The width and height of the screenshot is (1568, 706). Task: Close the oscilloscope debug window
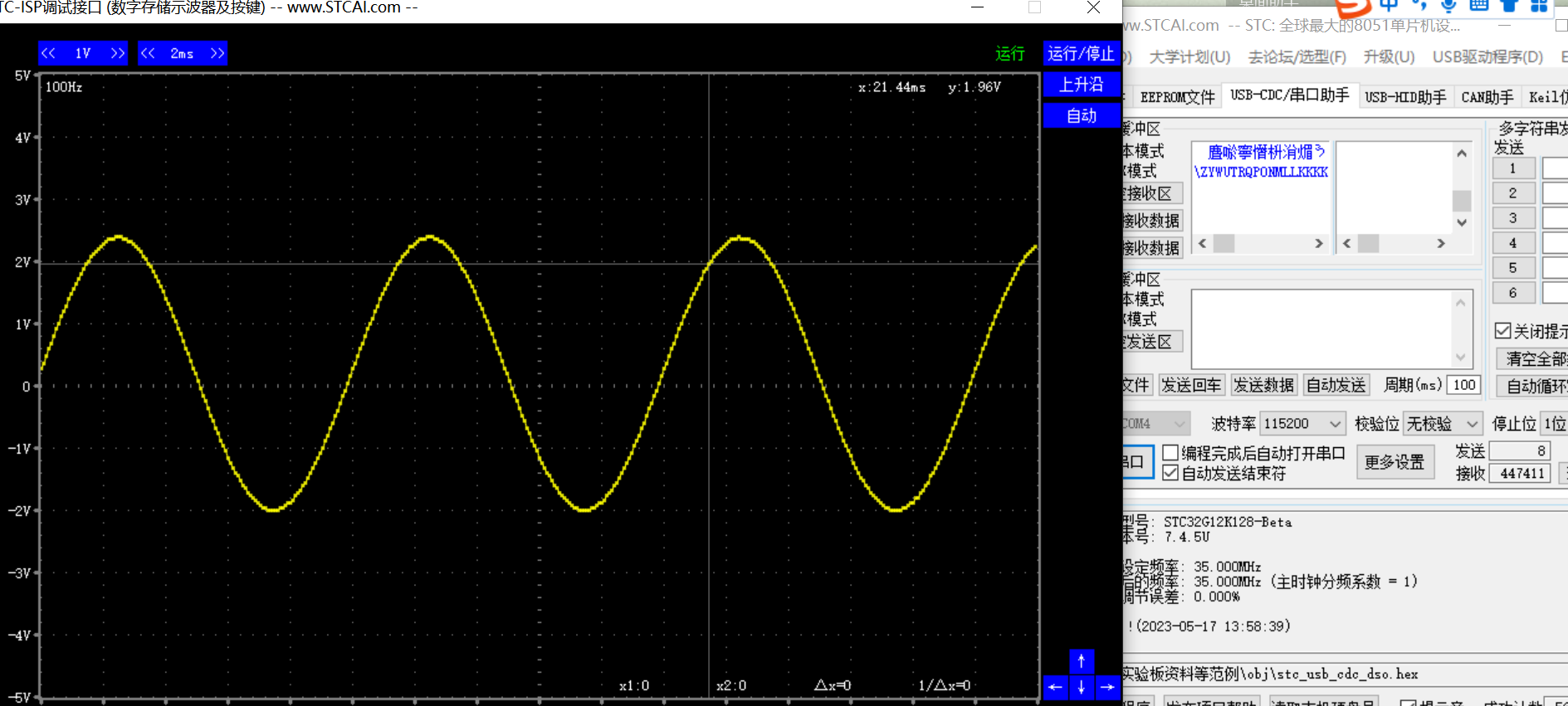tap(1093, 7)
